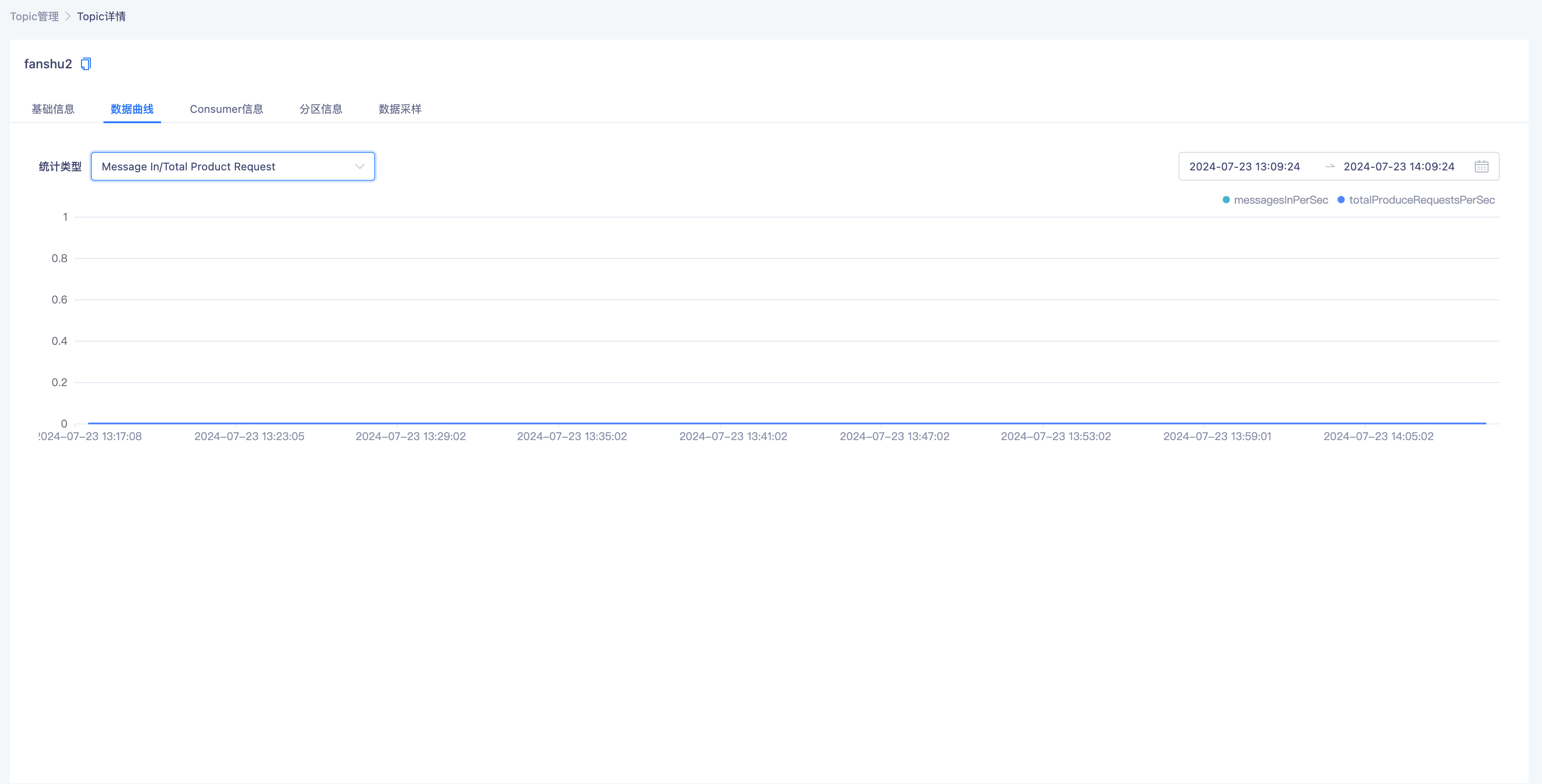Copy the fanshu2 topic name
The image size is (1542, 784).
(x=85, y=64)
